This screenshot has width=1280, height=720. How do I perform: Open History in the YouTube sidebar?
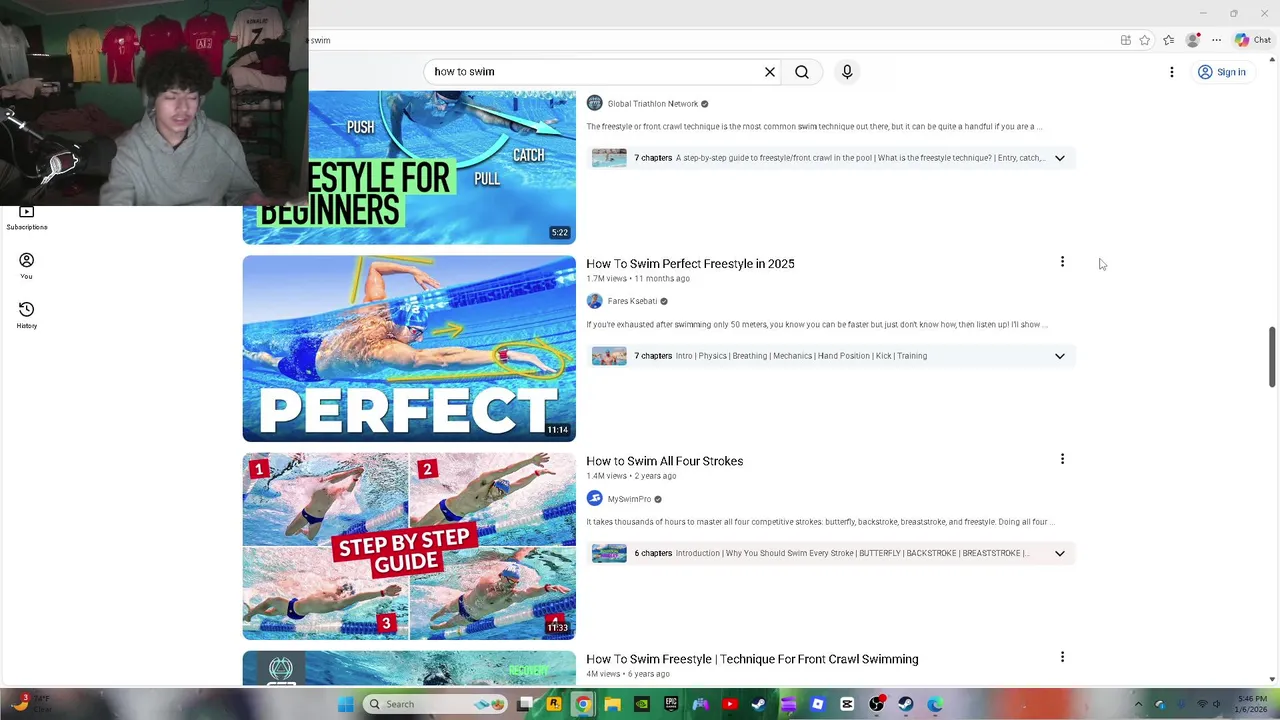click(27, 315)
